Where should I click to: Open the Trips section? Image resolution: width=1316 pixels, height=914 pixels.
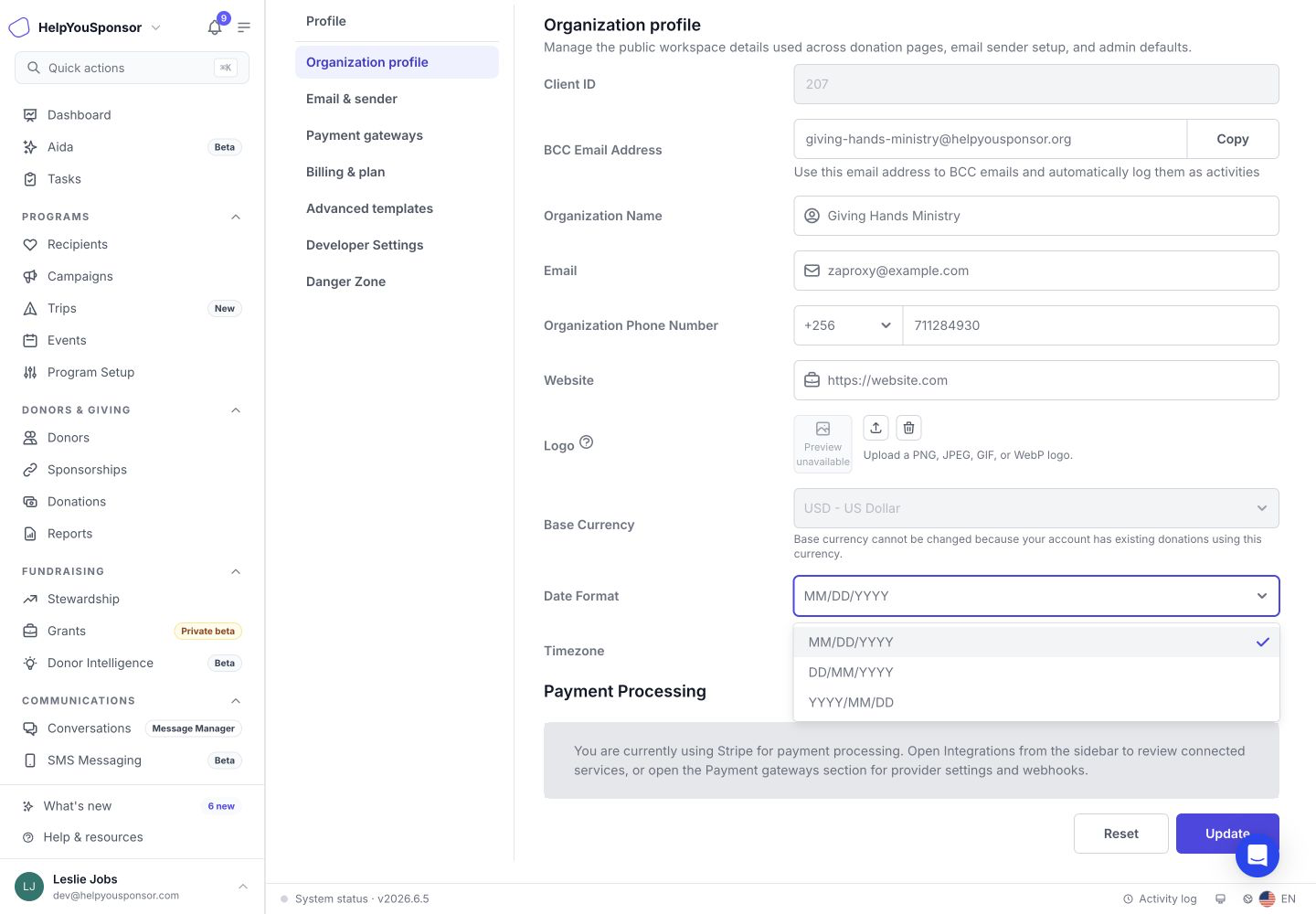point(132,309)
